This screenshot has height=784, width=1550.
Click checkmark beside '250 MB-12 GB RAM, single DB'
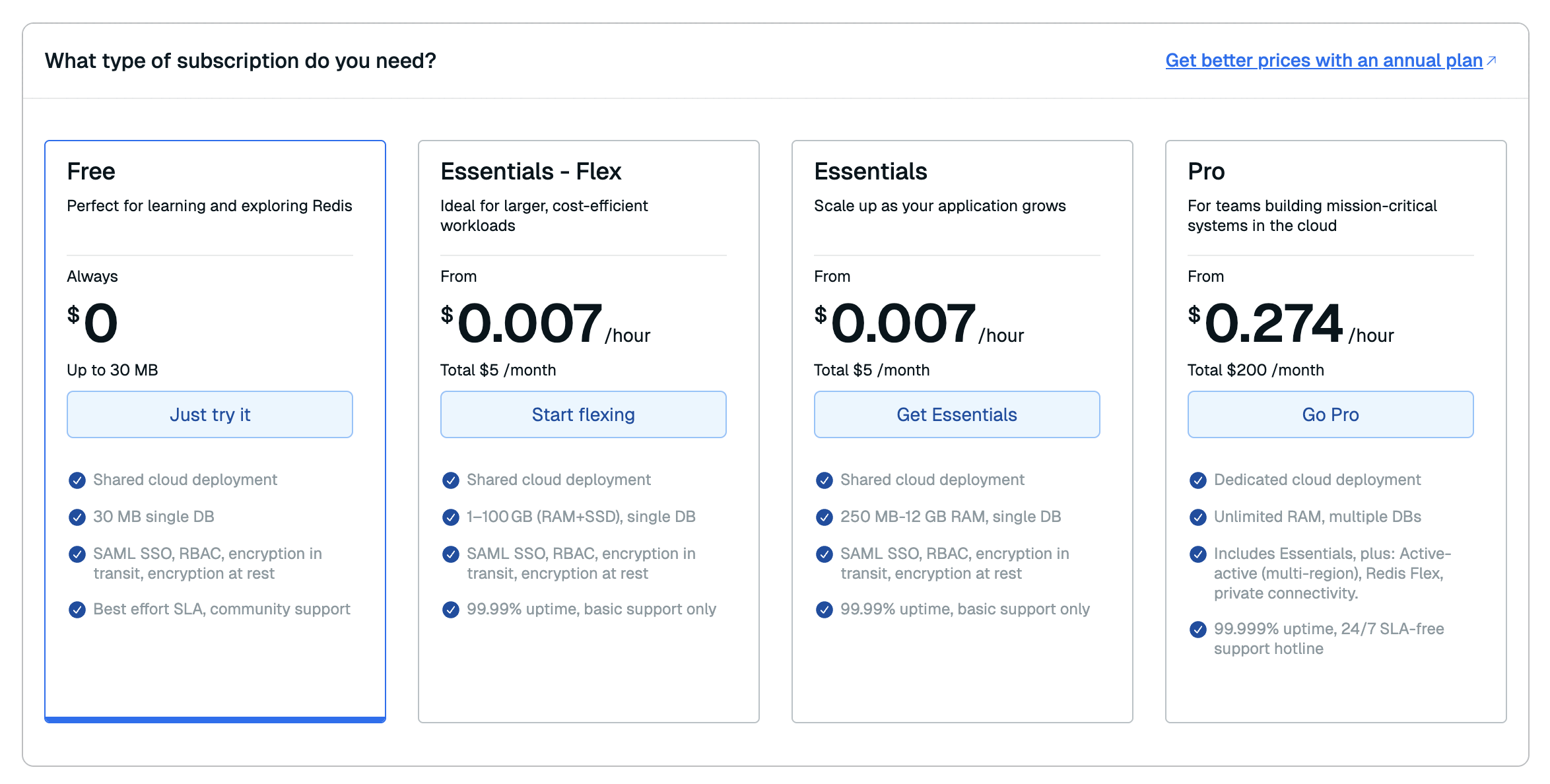tap(825, 517)
